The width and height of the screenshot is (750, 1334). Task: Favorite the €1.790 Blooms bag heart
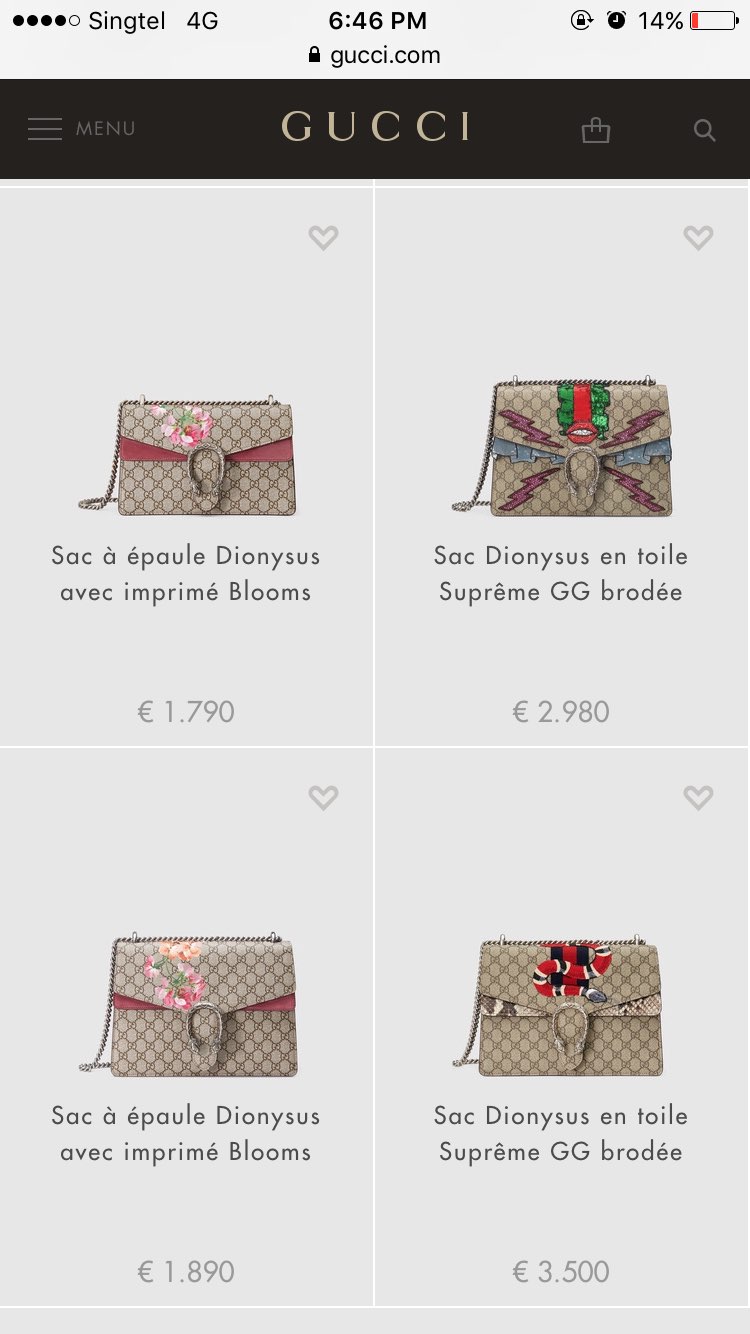[x=323, y=237]
